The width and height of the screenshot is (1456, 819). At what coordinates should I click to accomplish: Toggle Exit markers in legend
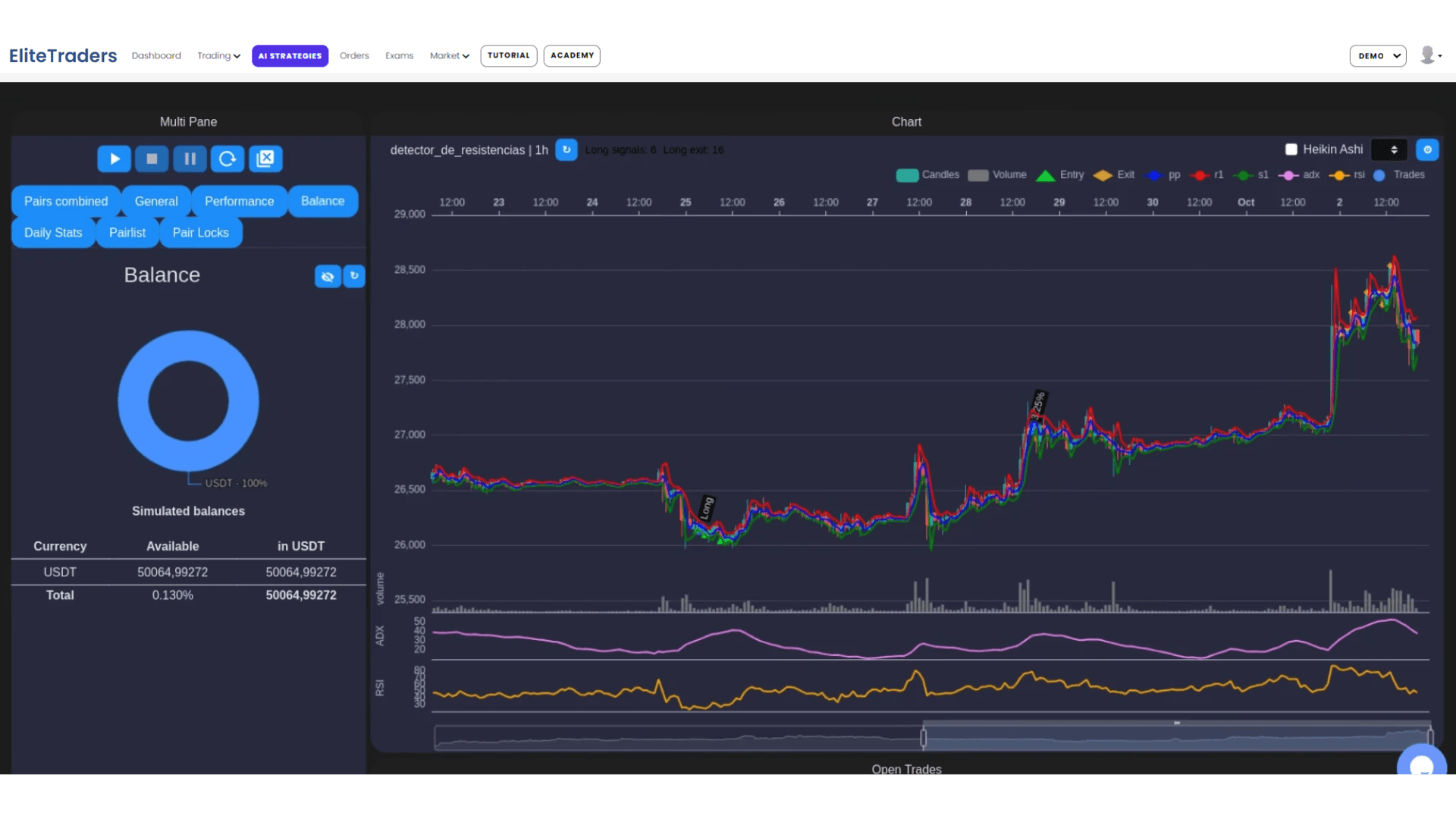coord(1114,175)
